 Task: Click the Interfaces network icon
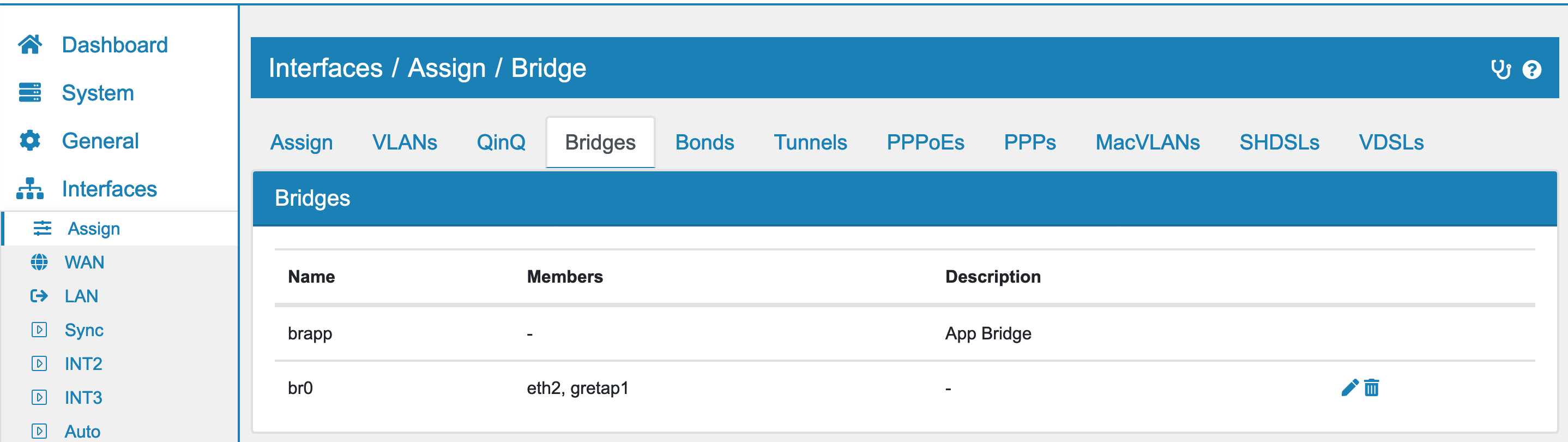pos(30,189)
